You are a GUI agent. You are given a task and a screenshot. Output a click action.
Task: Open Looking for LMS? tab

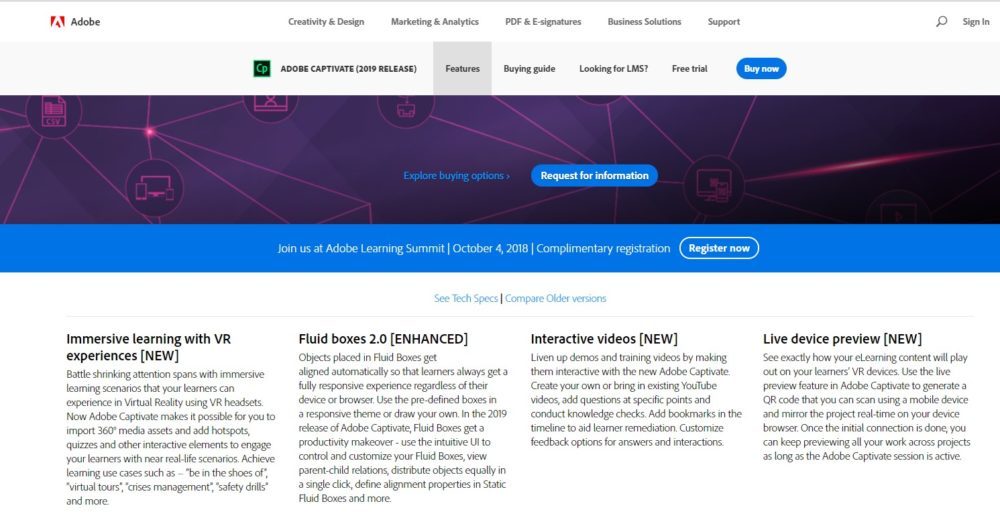[613, 69]
